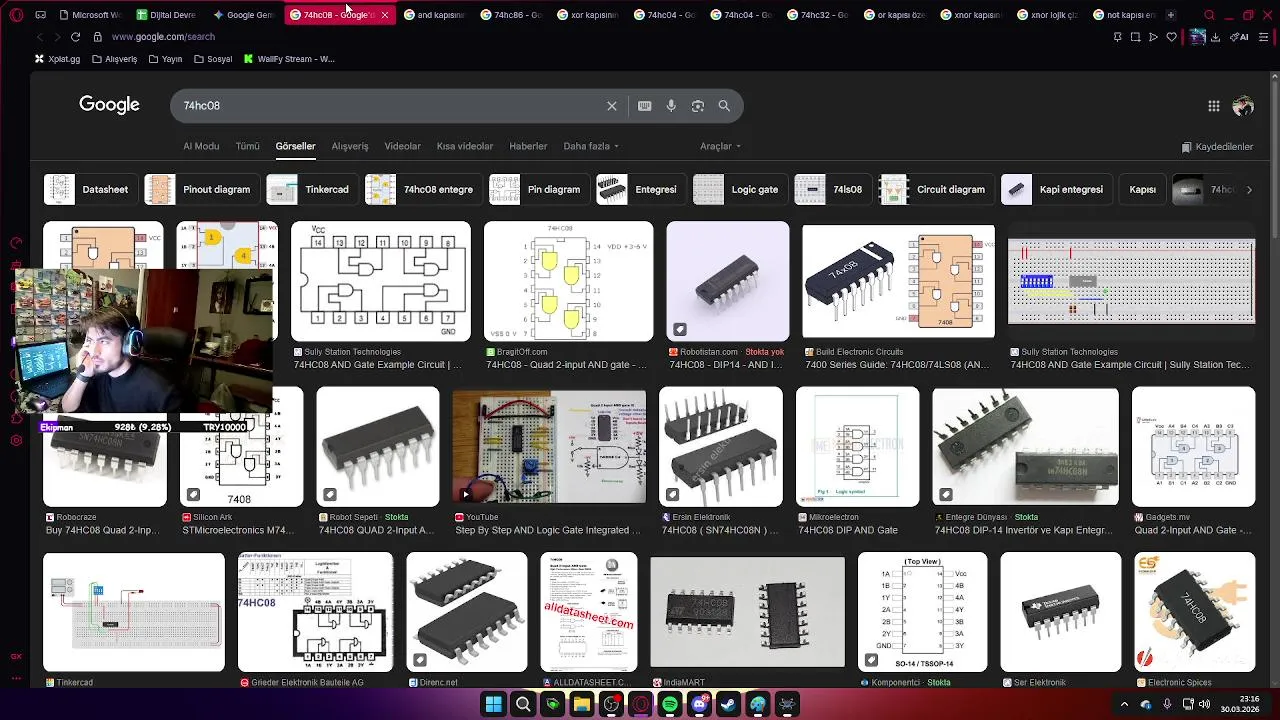This screenshot has height=720, width=1280.
Task: Expand the Daha fazla dropdown
Action: (x=591, y=146)
